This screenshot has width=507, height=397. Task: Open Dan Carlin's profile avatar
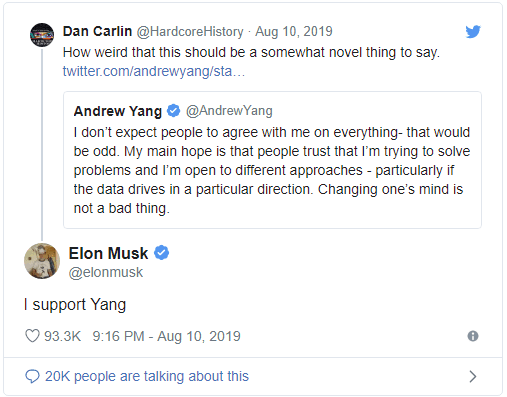click(x=42, y=35)
